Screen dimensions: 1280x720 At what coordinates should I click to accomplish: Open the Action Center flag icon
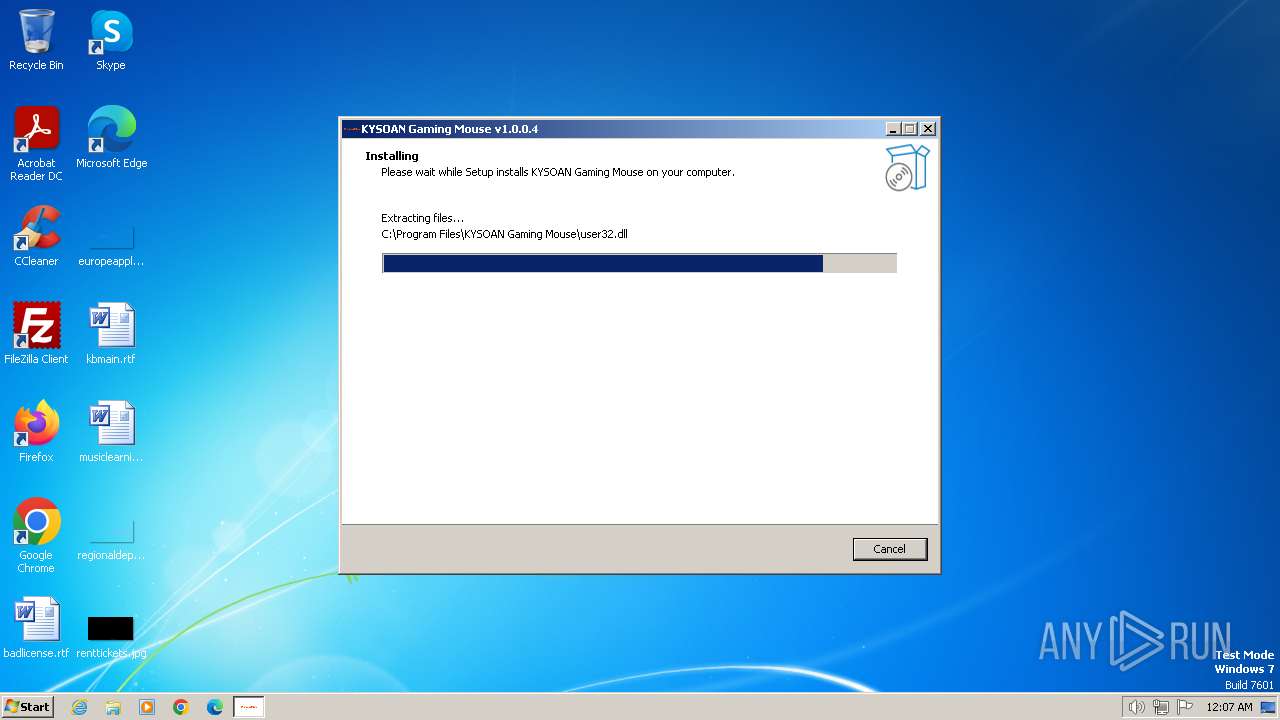coord(1185,707)
